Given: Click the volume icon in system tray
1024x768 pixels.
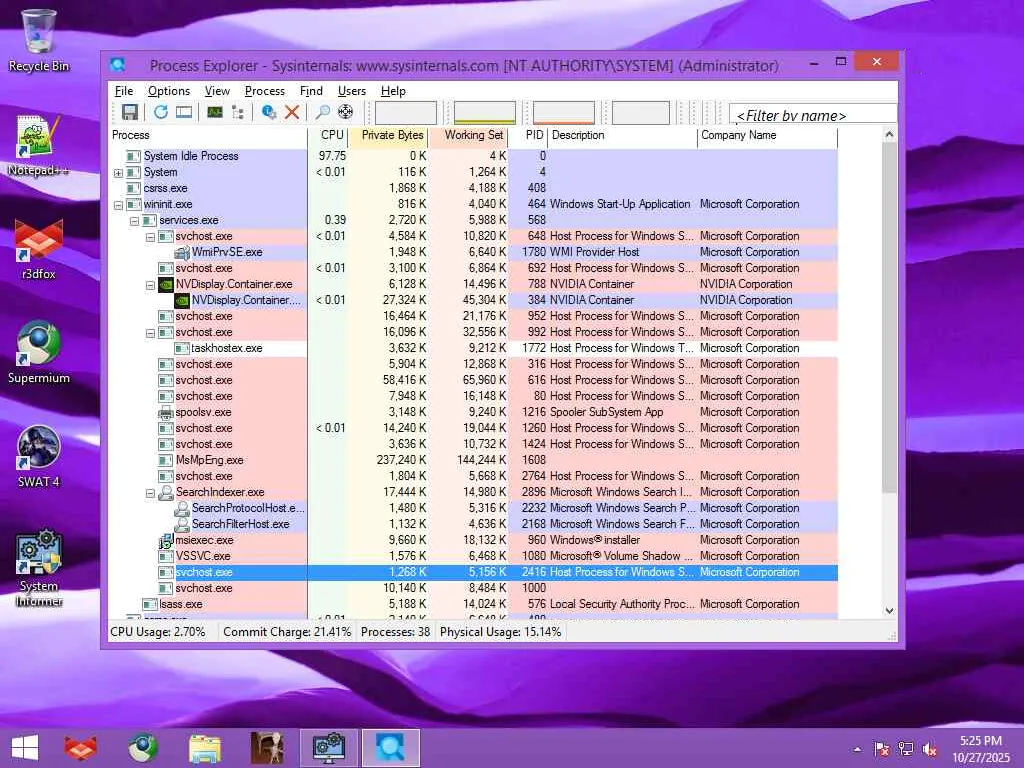Looking at the screenshot, I should [x=929, y=749].
